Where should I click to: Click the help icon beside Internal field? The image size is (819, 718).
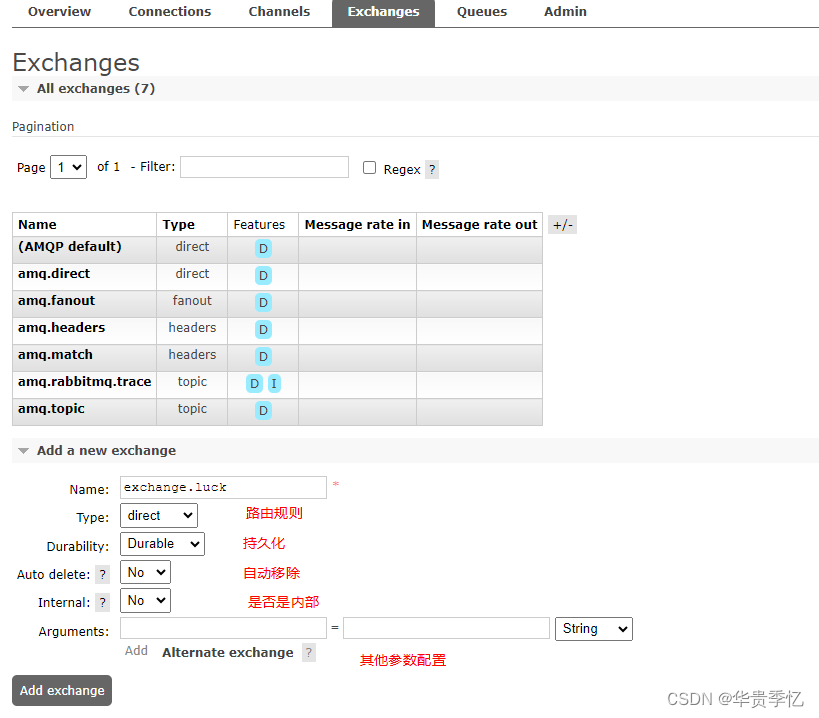101,600
